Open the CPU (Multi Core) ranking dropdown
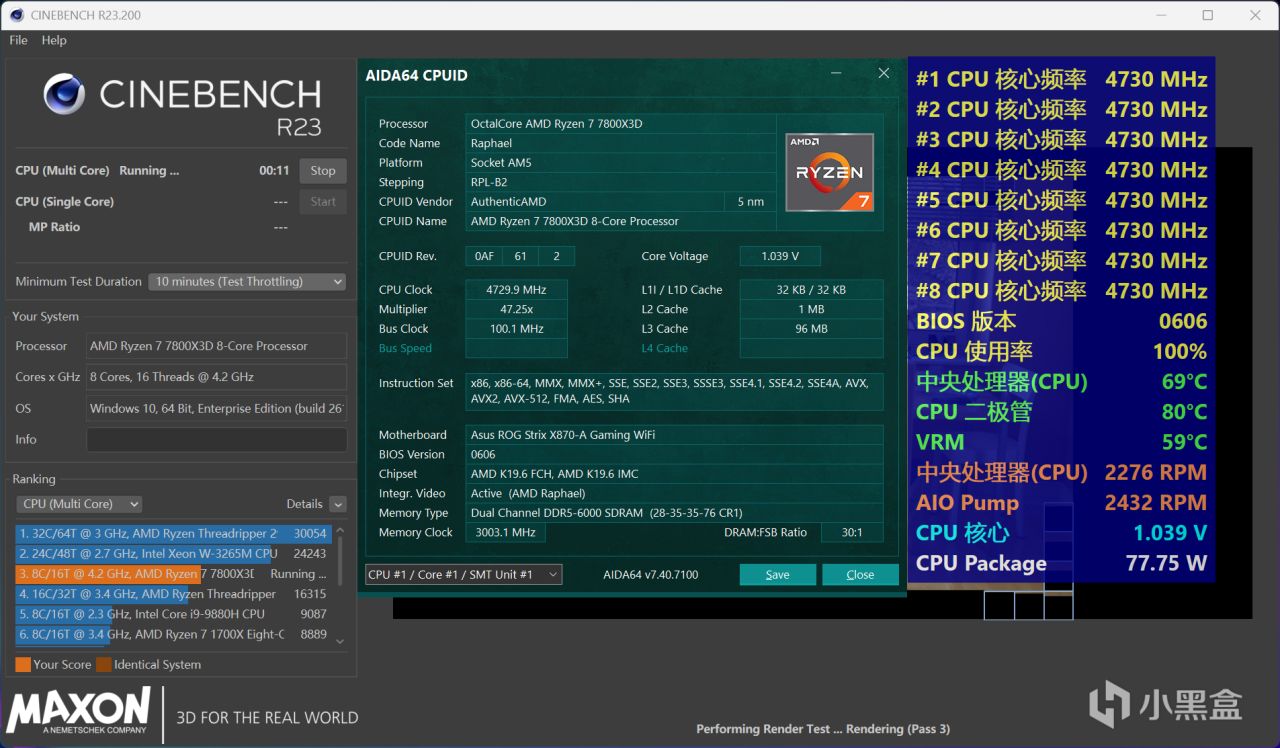1280x748 pixels. (x=79, y=504)
